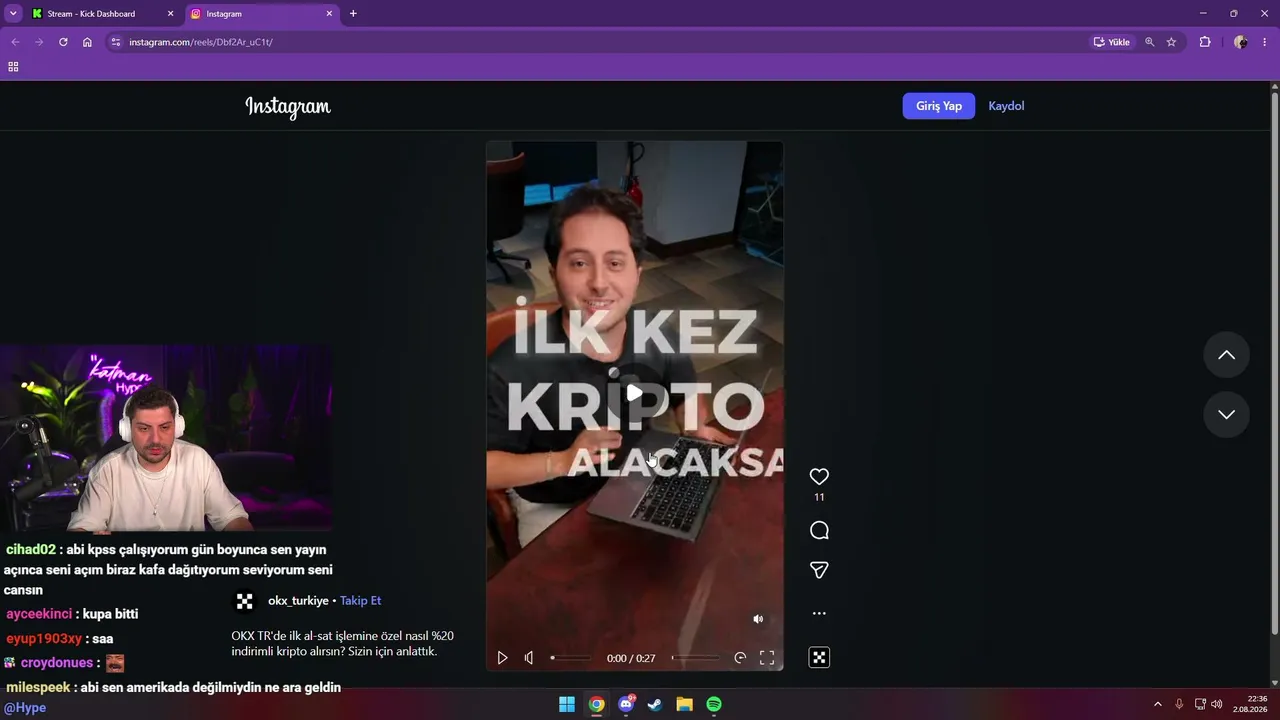Screen dimensions: 1280x720
Task: Click the Kaydol sign-up link
Action: 1006,106
